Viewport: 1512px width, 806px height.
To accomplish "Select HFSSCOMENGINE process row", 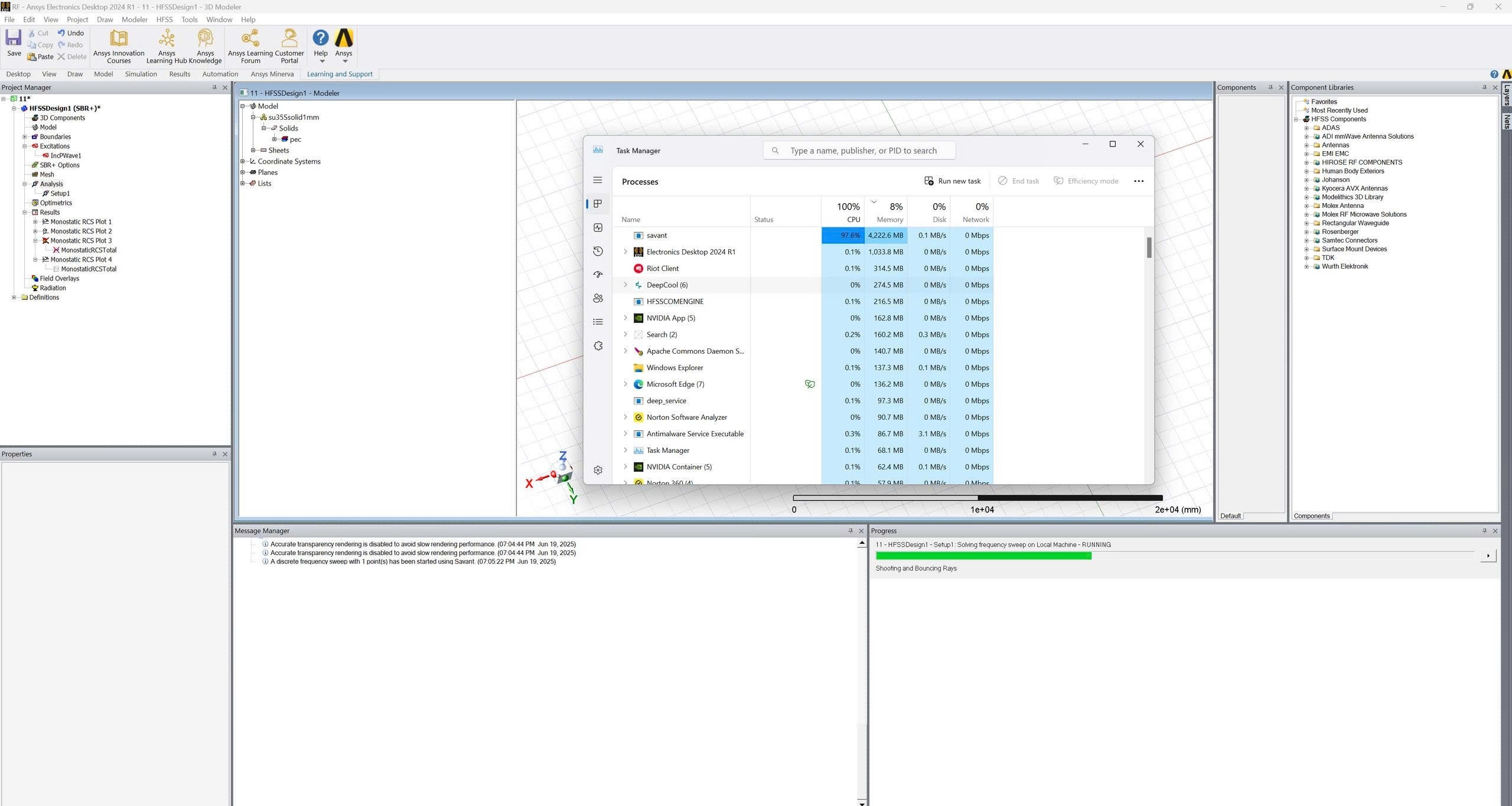I will pyautogui.click(x=803, y=301).
